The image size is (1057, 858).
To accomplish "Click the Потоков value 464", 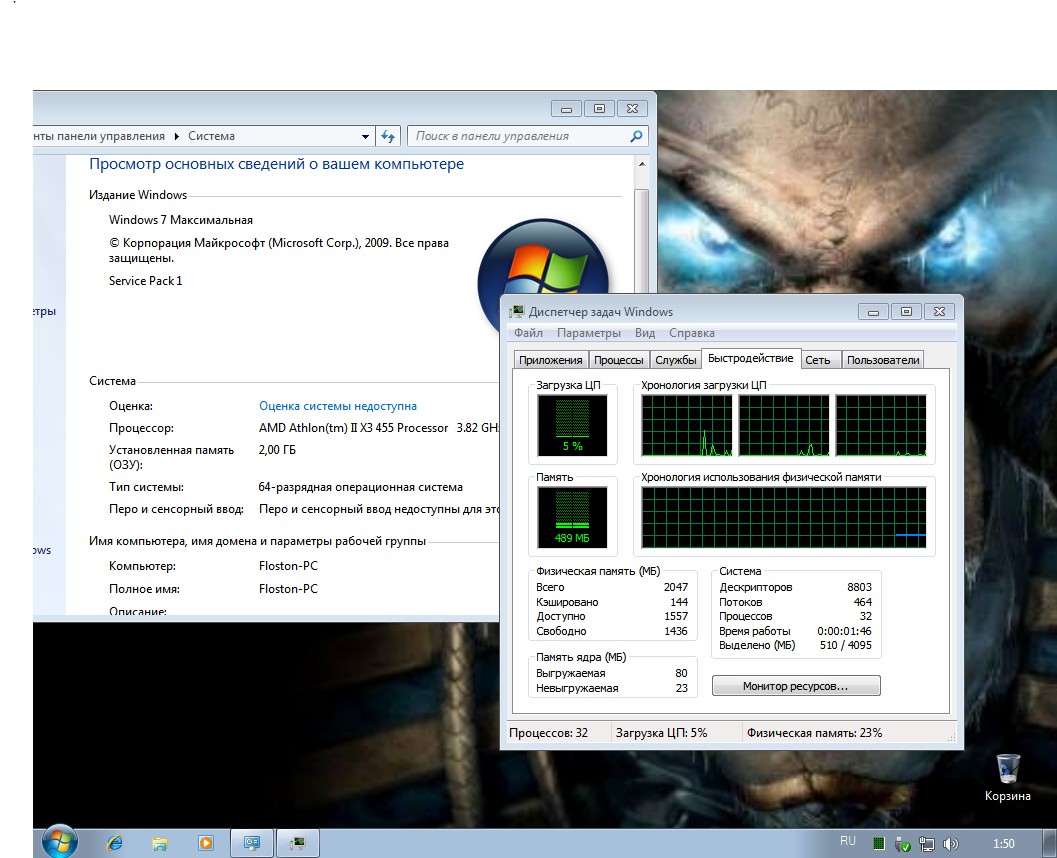I will tap(863, 602).
